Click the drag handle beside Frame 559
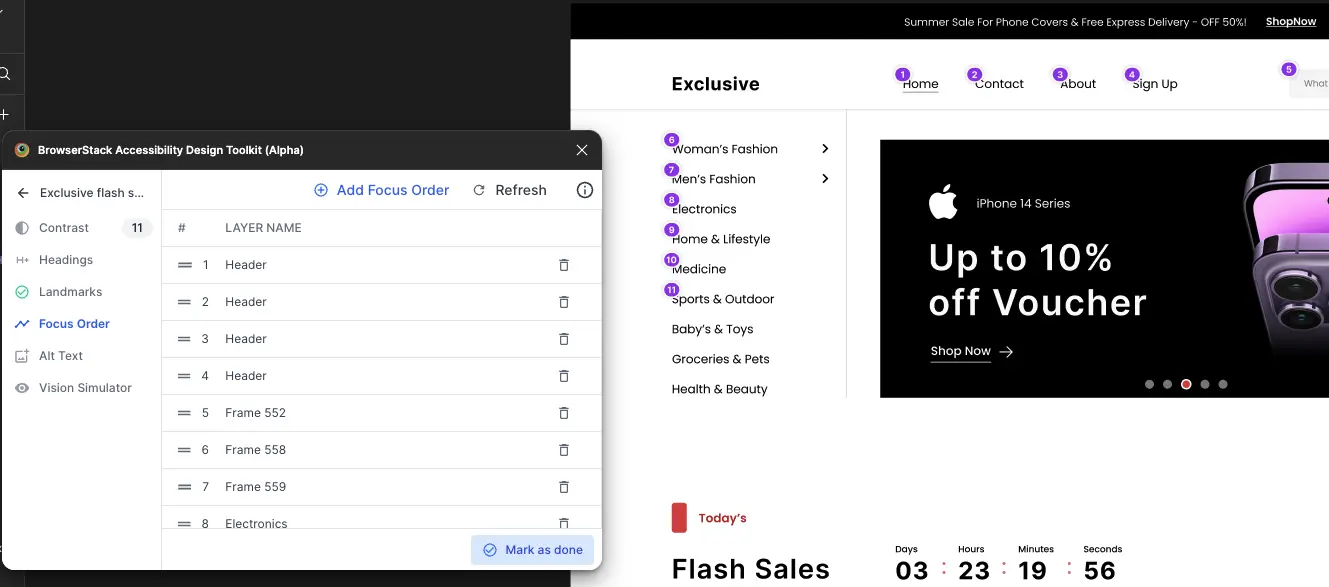Viewport: 1329px width, 587px height. (x=184, y=487)
